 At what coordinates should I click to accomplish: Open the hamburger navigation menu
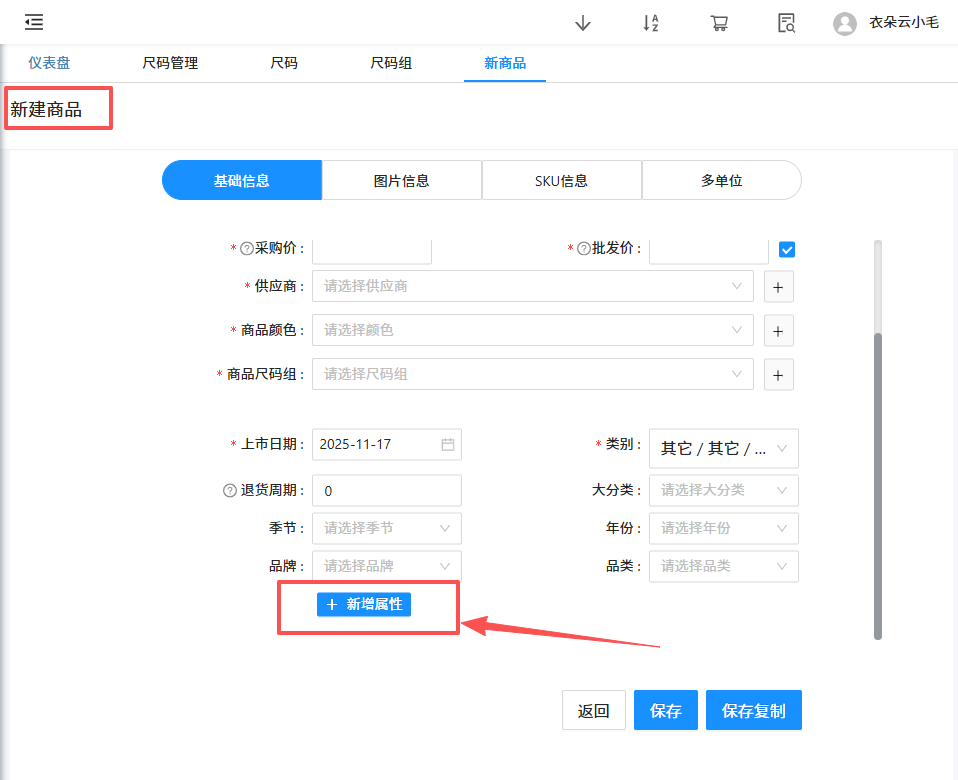33,22
